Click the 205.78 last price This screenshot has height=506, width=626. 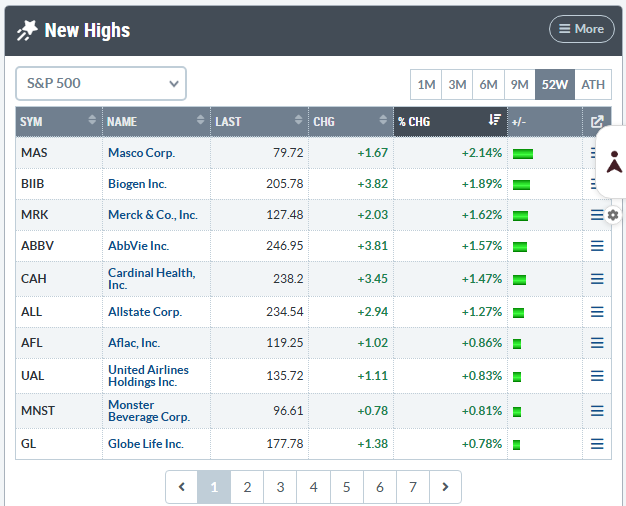285,184
